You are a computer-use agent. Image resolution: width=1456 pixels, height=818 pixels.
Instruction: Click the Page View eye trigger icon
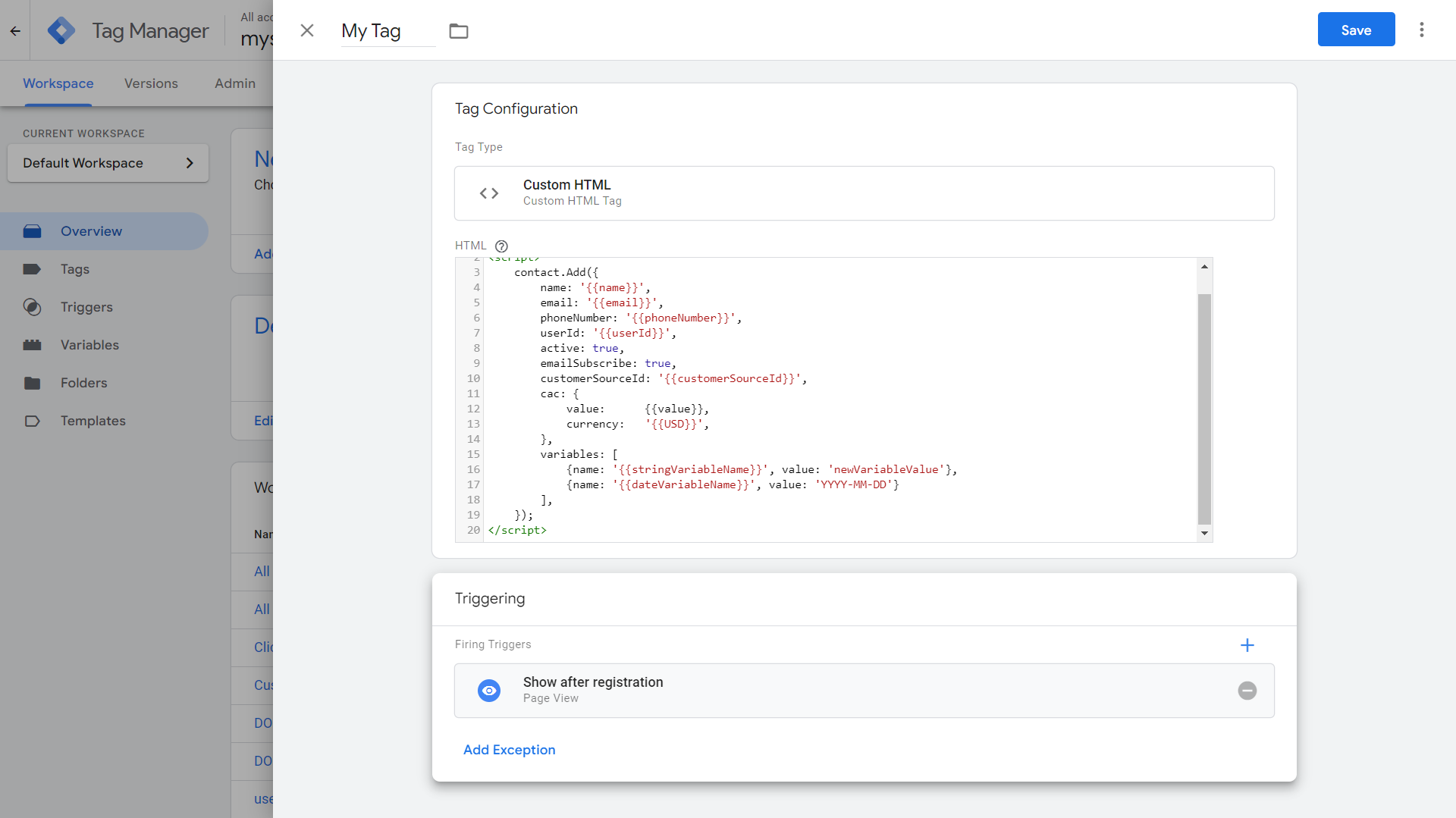click(489, 691)
